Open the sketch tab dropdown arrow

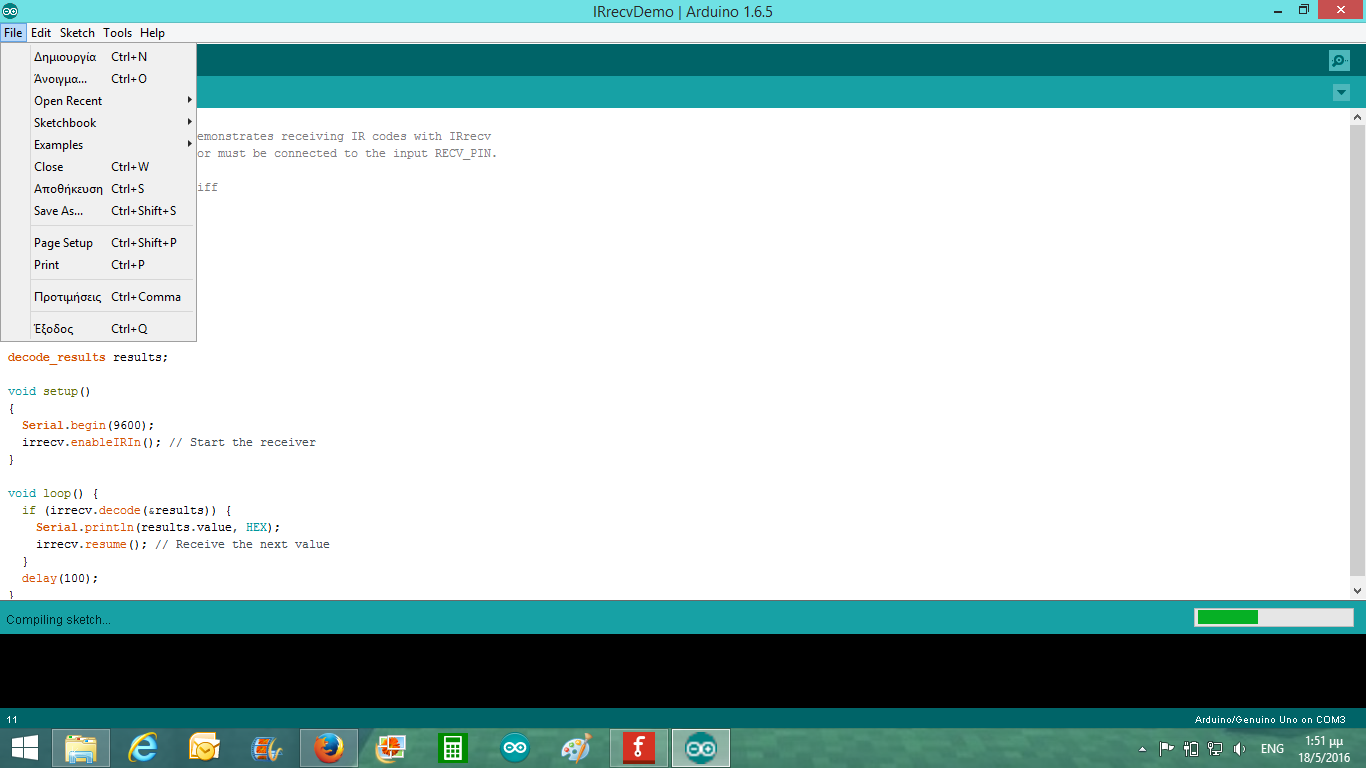click(x=1341, y=93)
